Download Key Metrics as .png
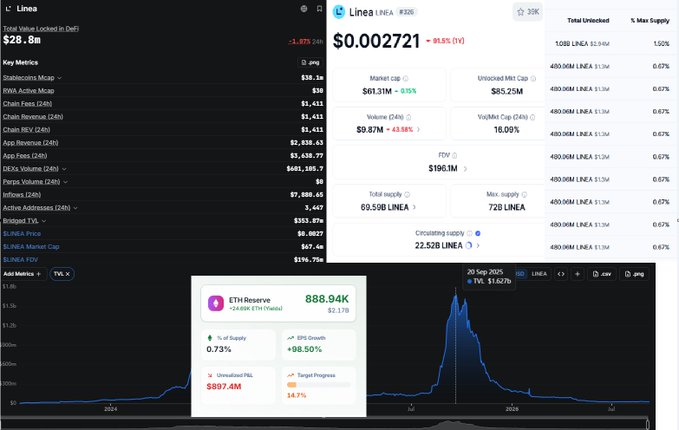The height and width of the screenshot is (430, 679). click(x=310, y=62)
